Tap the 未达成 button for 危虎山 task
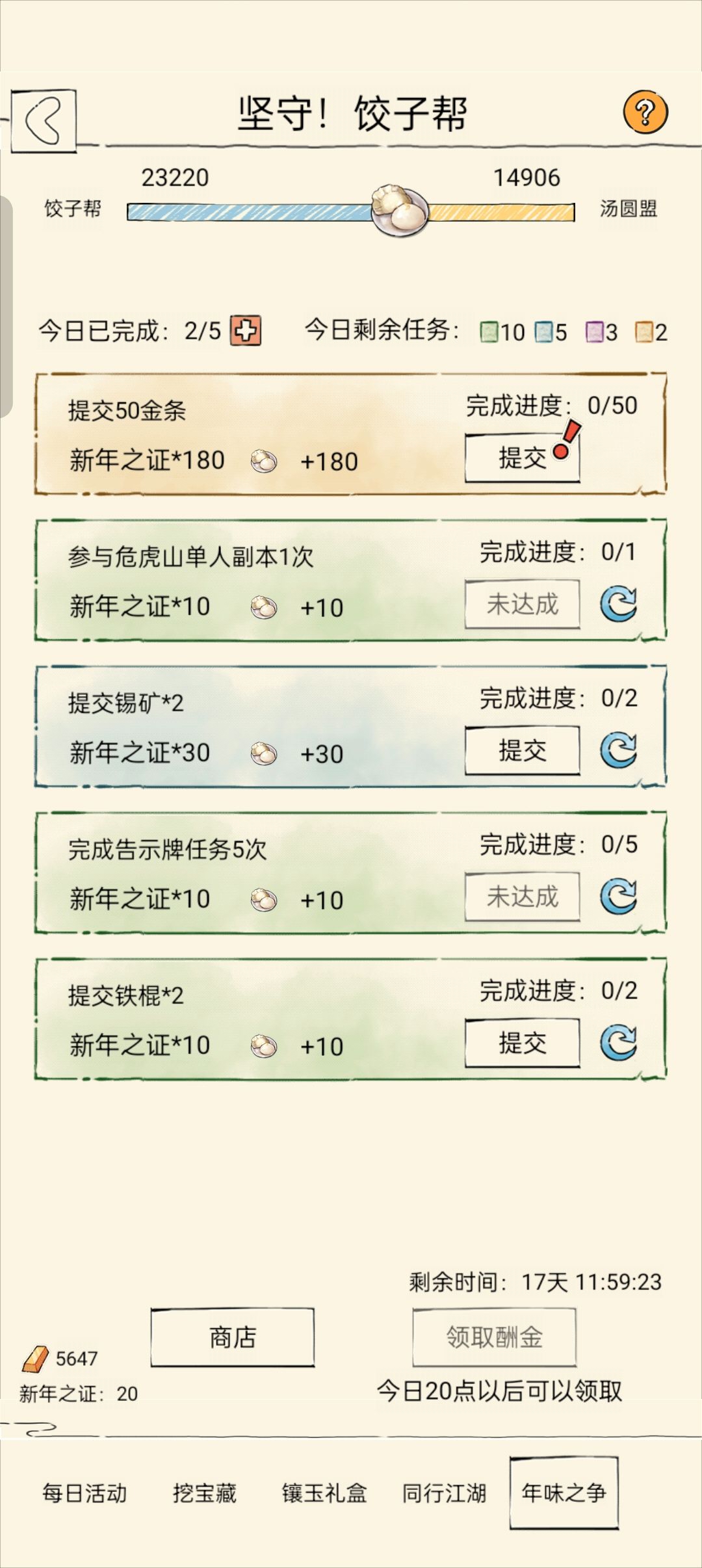702x1568 pixels. coord(522,605)
